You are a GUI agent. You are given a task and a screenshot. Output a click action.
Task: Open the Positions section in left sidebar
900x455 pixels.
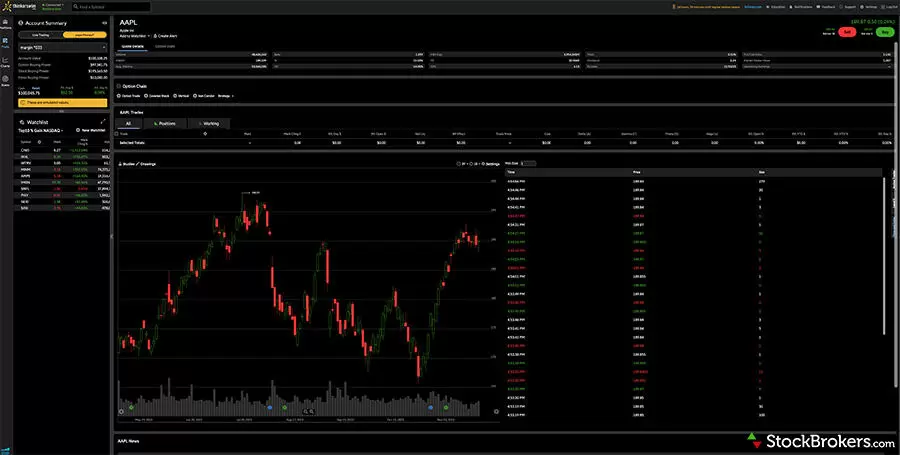tap(5, 24)
